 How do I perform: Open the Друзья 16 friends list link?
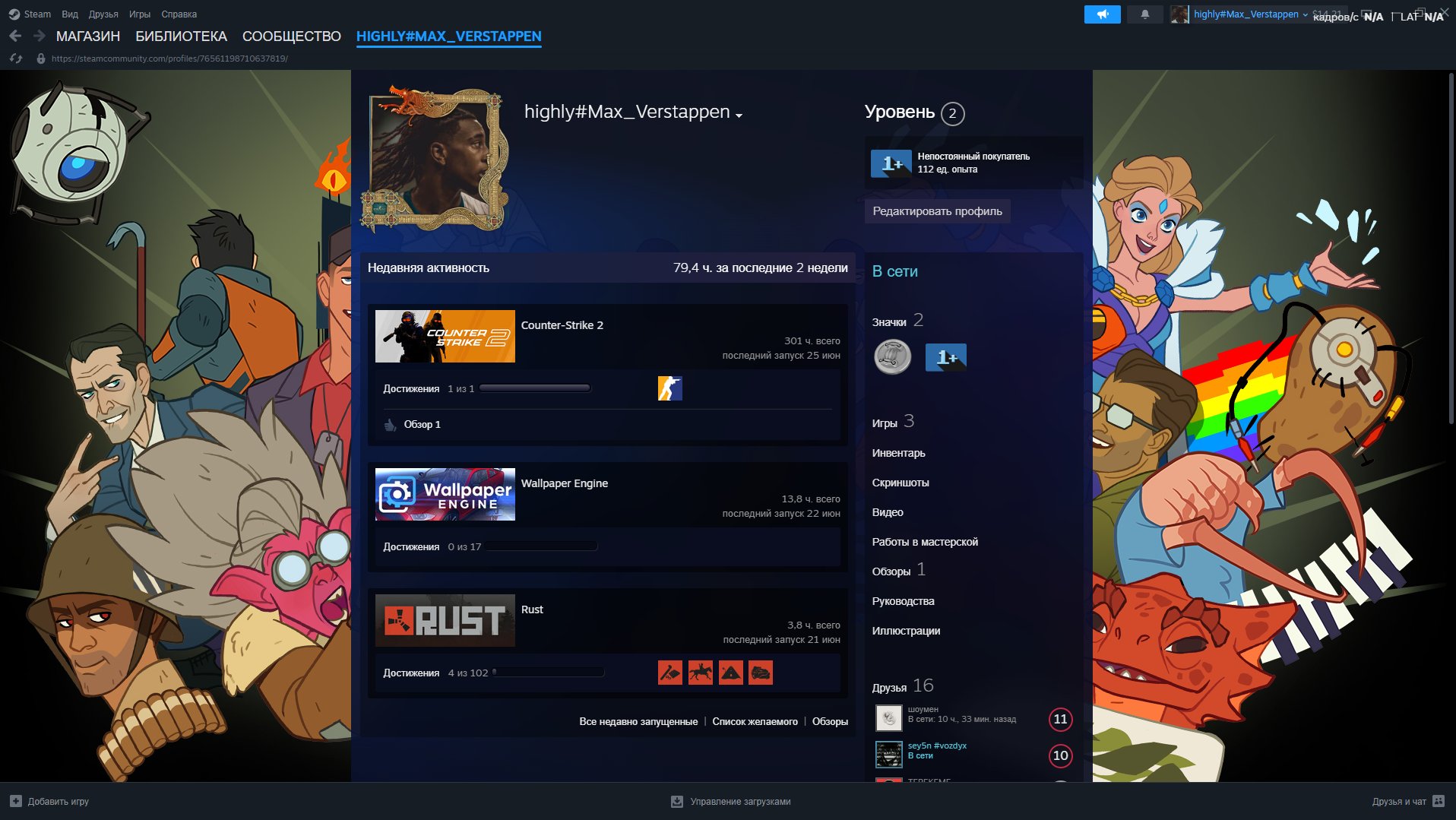903,685
